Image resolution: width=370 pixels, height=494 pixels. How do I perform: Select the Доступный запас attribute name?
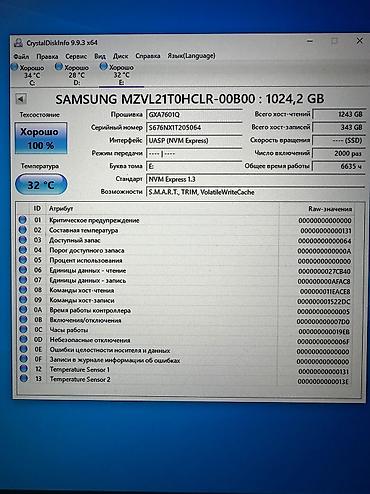click(75, 240)
